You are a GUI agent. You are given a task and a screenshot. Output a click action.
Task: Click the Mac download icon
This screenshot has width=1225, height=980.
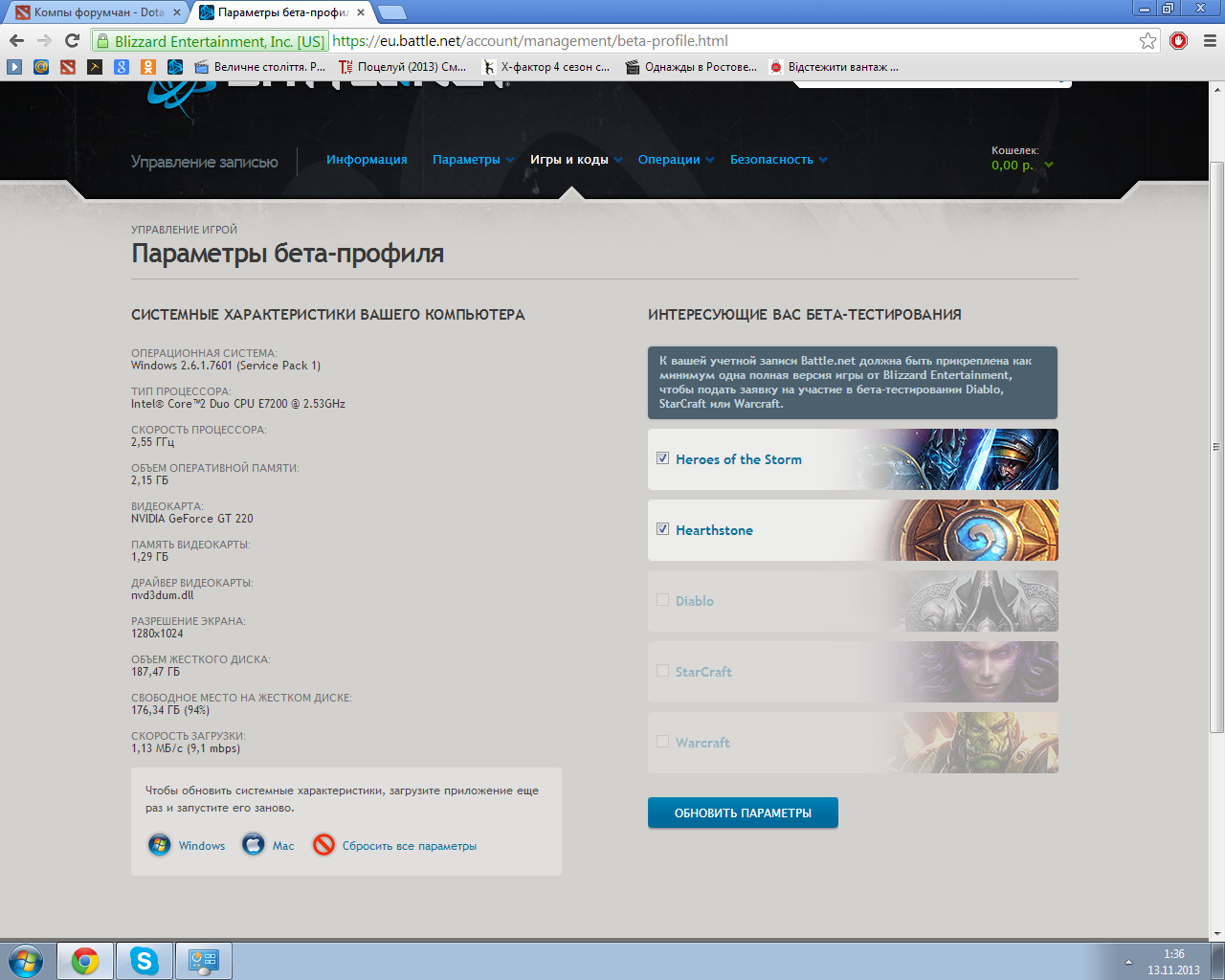(x=254, y=845)
